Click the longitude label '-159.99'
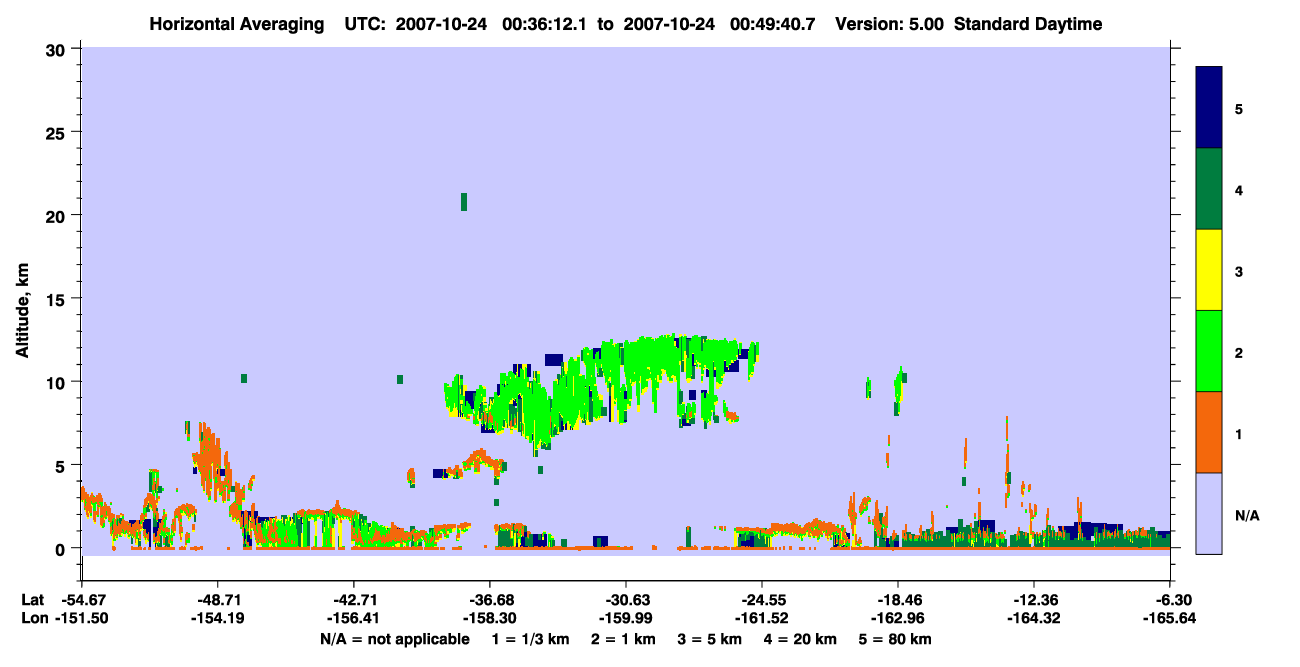This screenshot has height=667, width=1300. pyautogui.click(x=626, y=618)
